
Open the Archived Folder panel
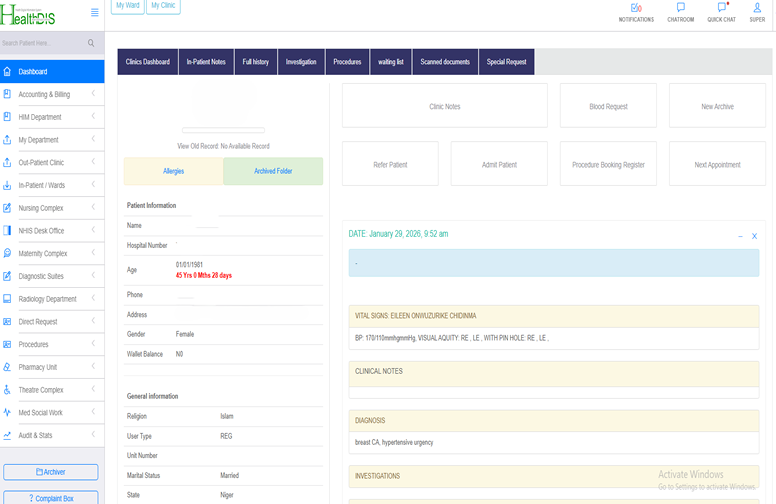[x=273, y=171]
